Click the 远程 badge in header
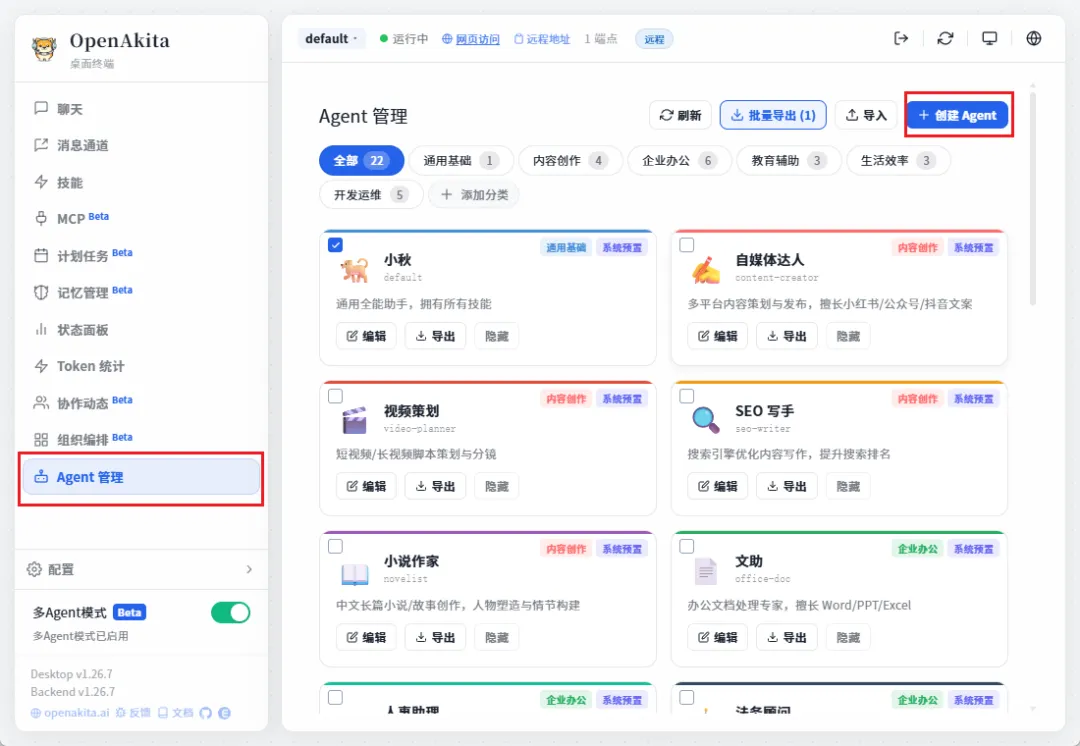1080x746 pixels. tap(654, 39)
